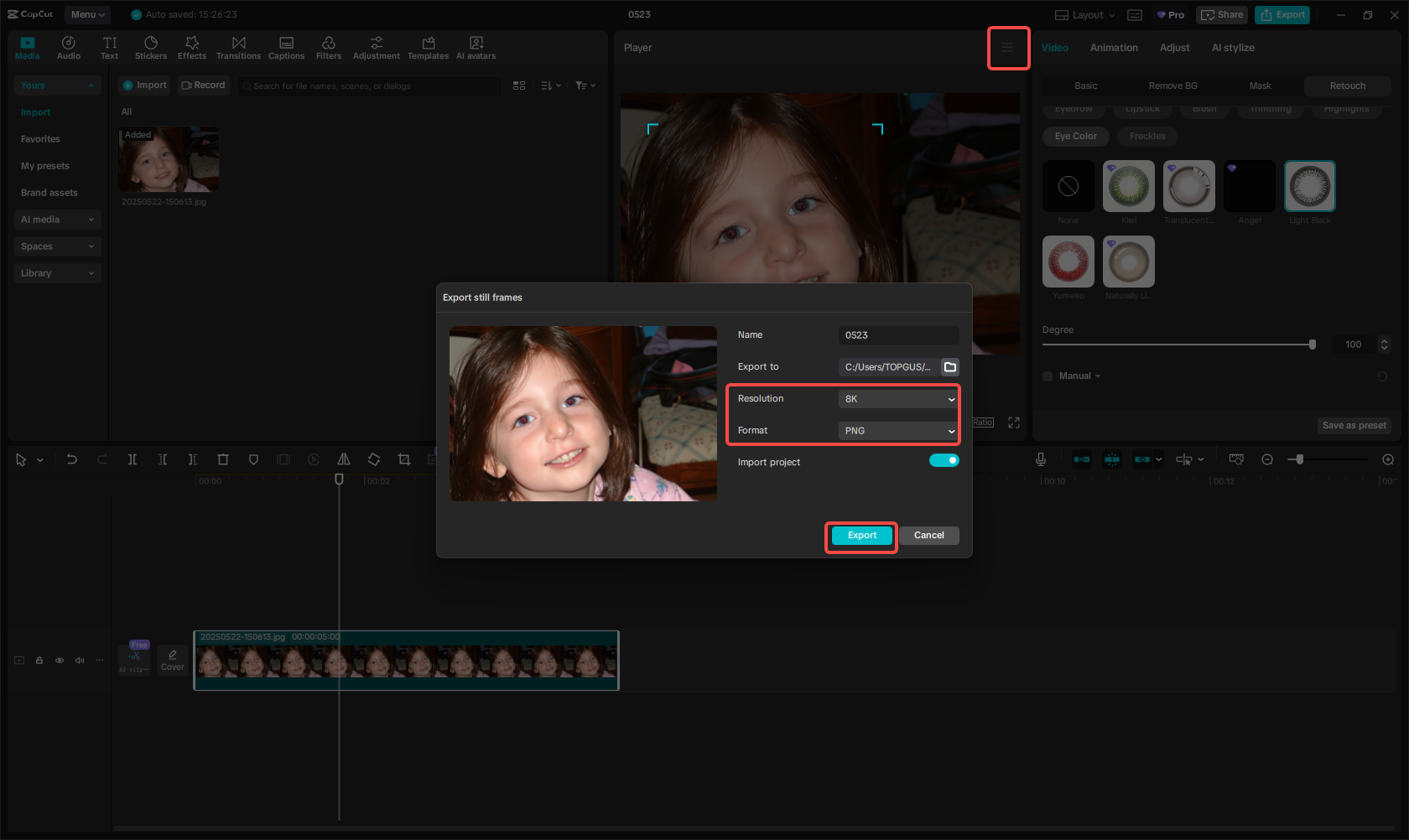Image resolution: width=1409 pixels, height=840 pixels.
Task: Open the AI avatars panel
Action: (x=476, y=46)
